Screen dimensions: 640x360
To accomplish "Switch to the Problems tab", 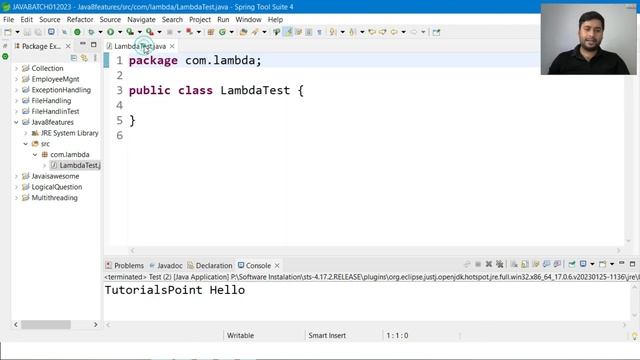I will pyautogui.click(x=125, y=265).
